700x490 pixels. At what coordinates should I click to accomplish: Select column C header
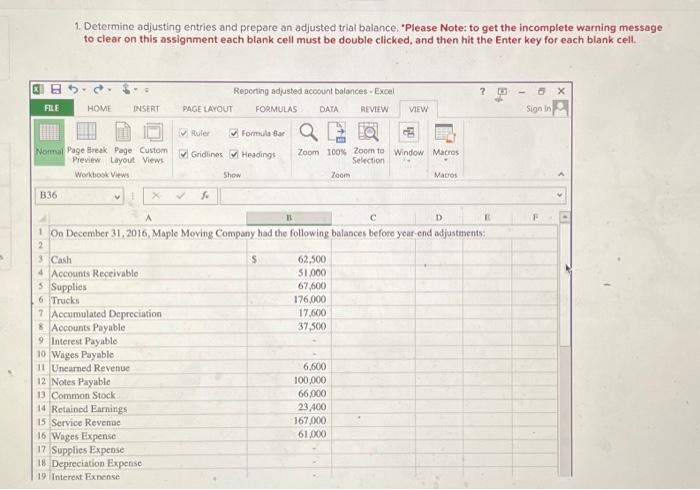(x=373, y=218)
